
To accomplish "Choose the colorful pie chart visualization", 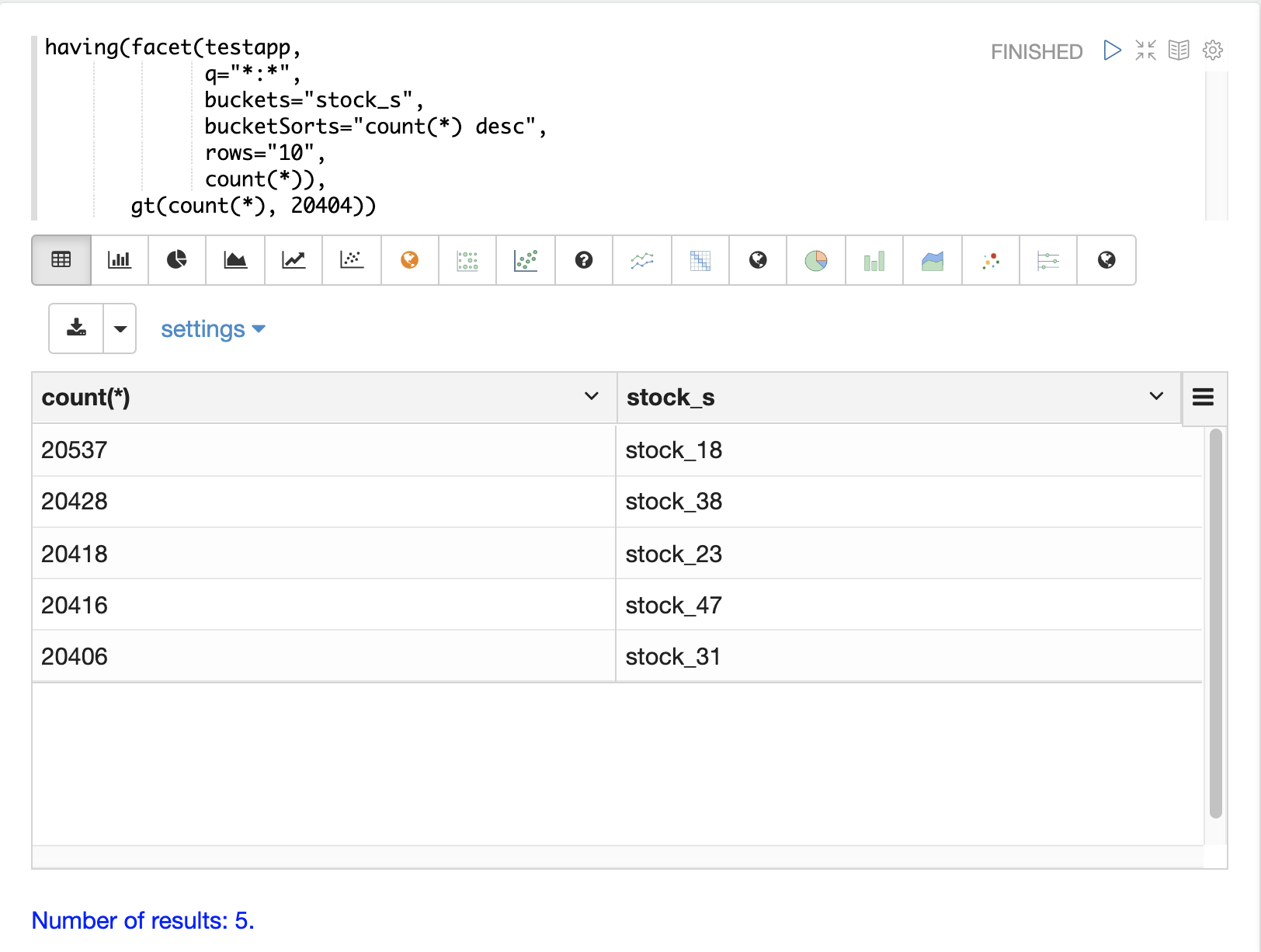I will point(816,260).
